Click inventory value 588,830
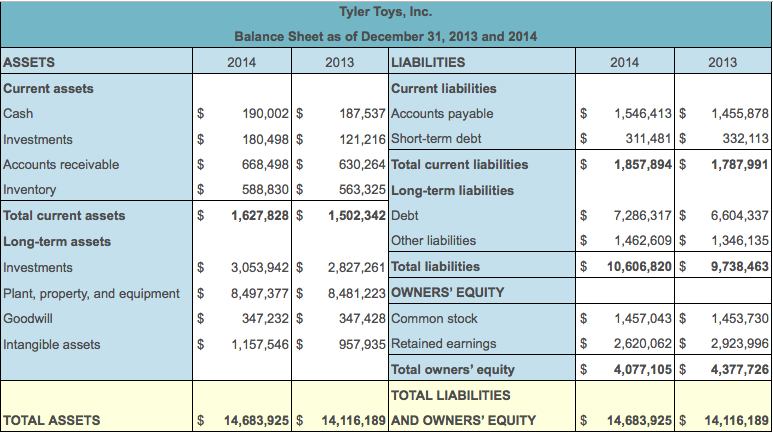 tap(265, 189)
